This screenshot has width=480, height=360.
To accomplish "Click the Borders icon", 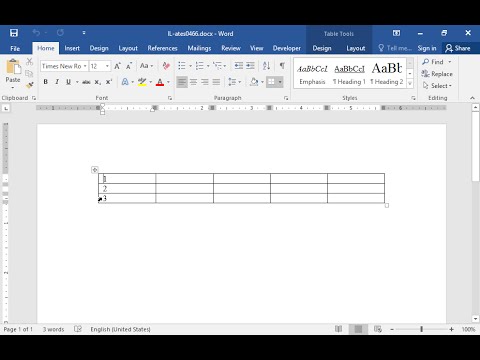I will (x=272, y=82).
